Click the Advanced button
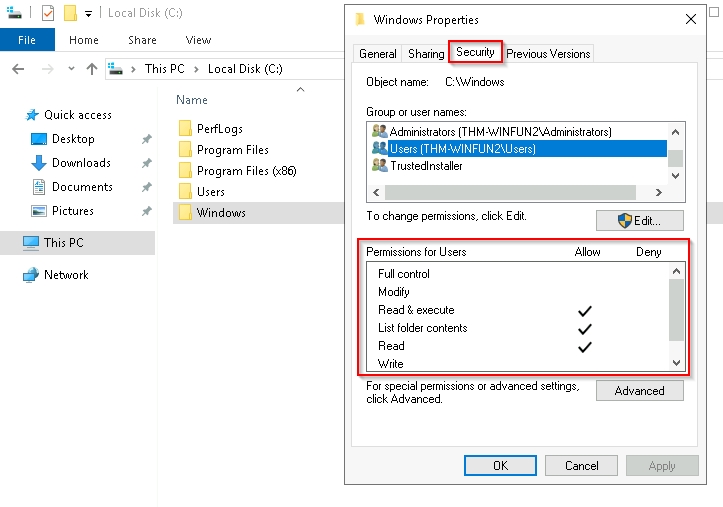Image resolution: width=723 pixels, height=507 pixels. click(639, 391)
